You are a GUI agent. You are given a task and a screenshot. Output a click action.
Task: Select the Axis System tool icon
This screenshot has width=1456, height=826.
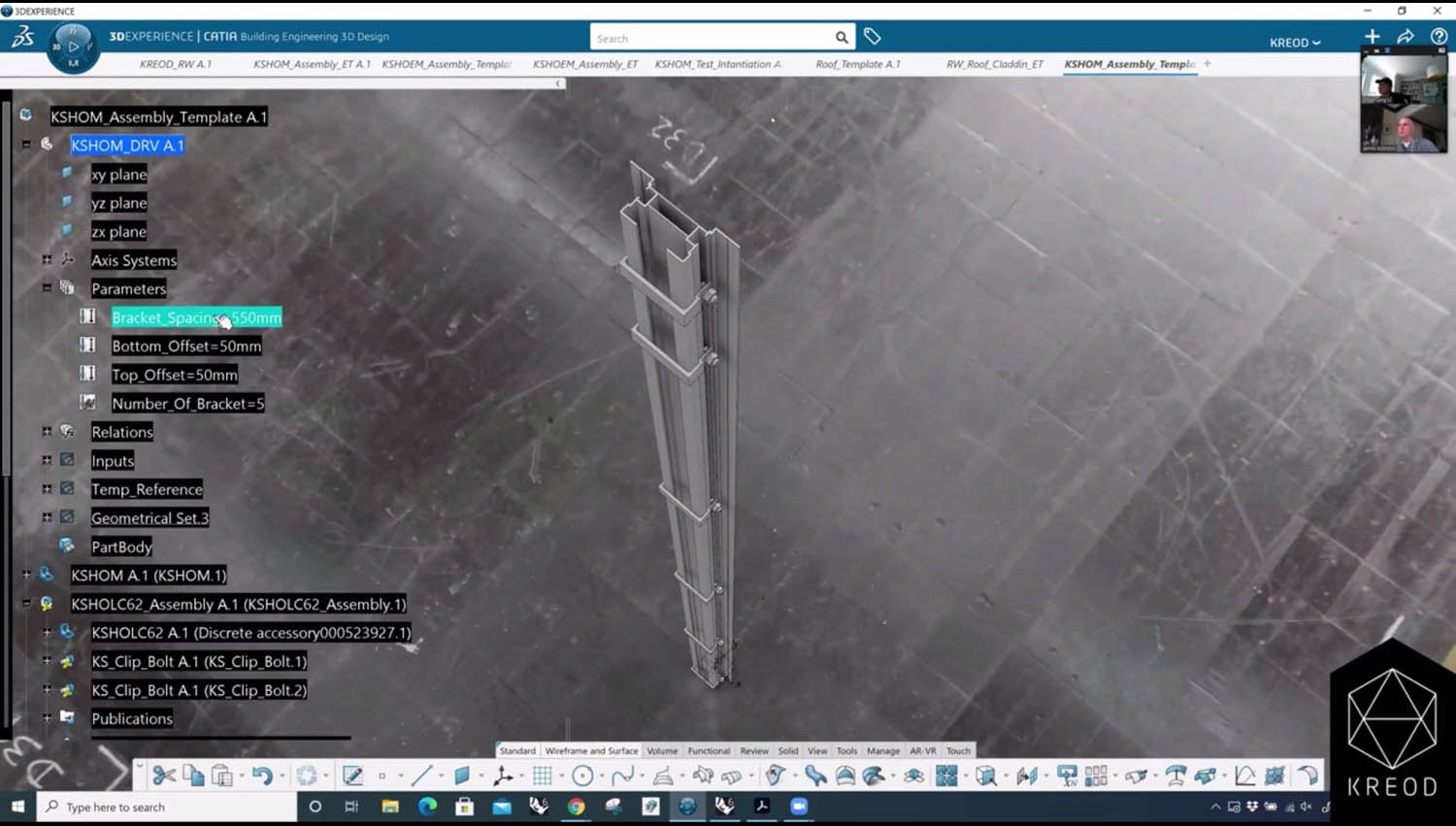pos(503,776)
